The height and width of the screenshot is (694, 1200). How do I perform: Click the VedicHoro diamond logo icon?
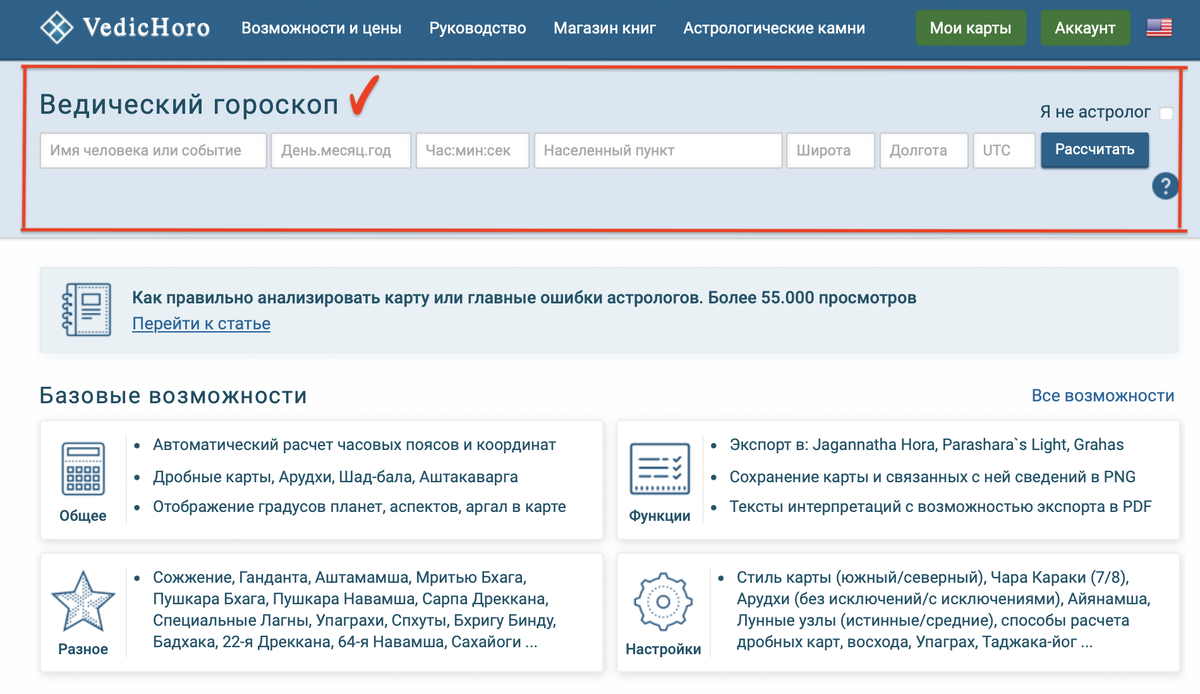point(58,27)
